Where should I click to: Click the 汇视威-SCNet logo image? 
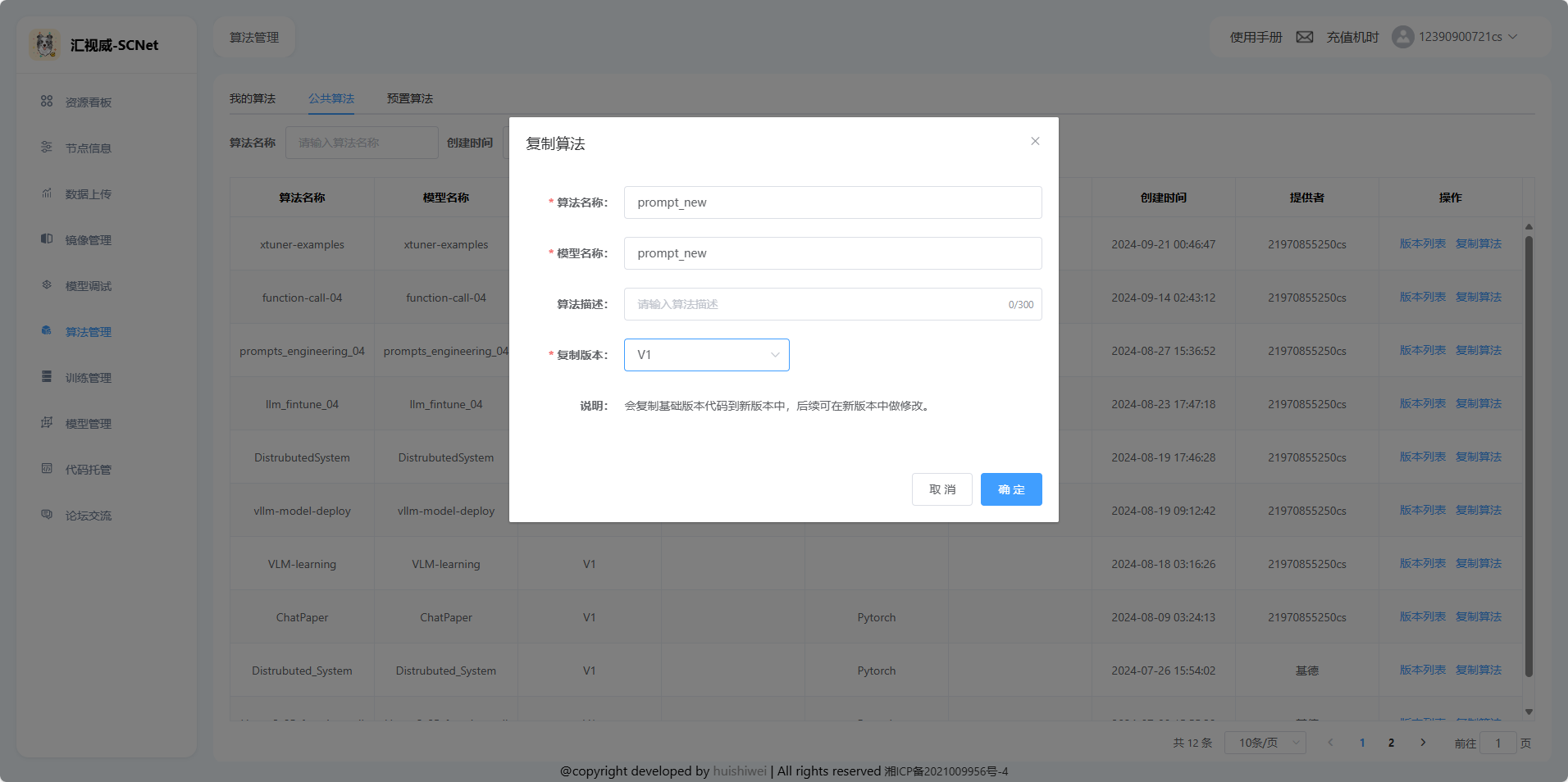coord(45,44)
